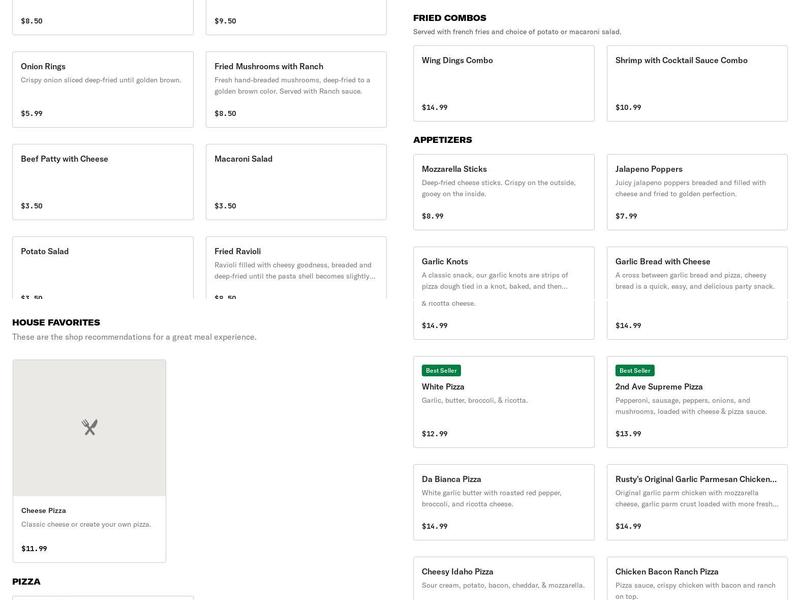Add Beef Patty with Cheese item
Viewport: 800px width, 600px height.
pyautogui.click(x=102, y=182)
